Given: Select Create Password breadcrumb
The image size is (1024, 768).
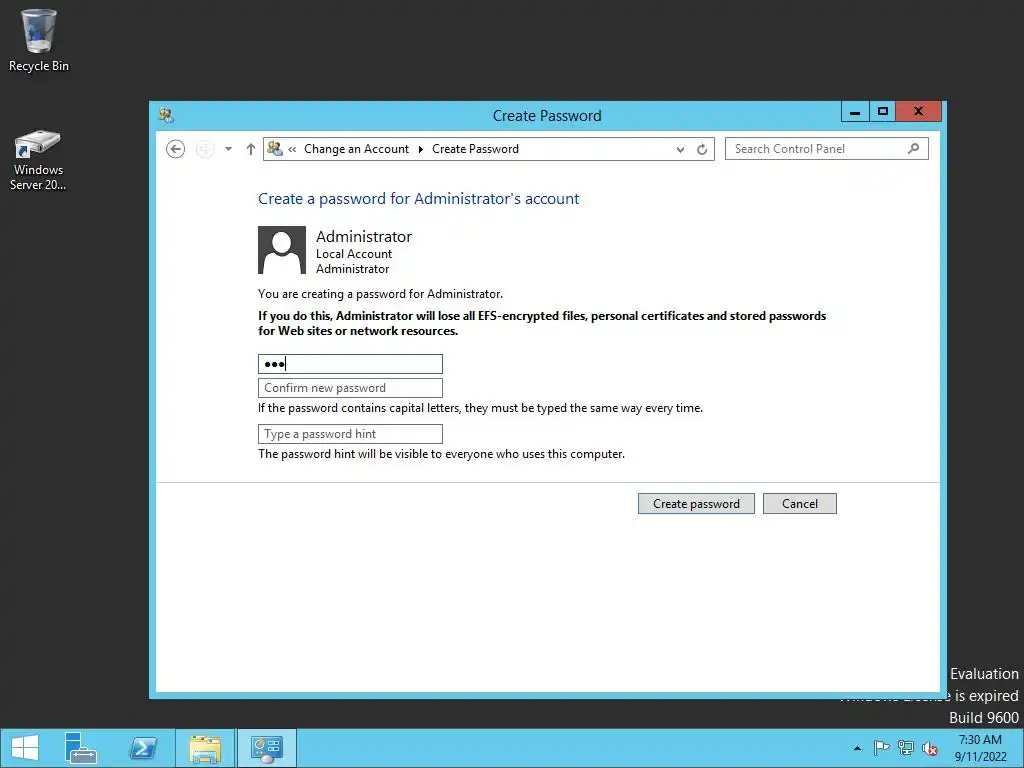Looking at the screenshot, I should [x=475, y=149].
